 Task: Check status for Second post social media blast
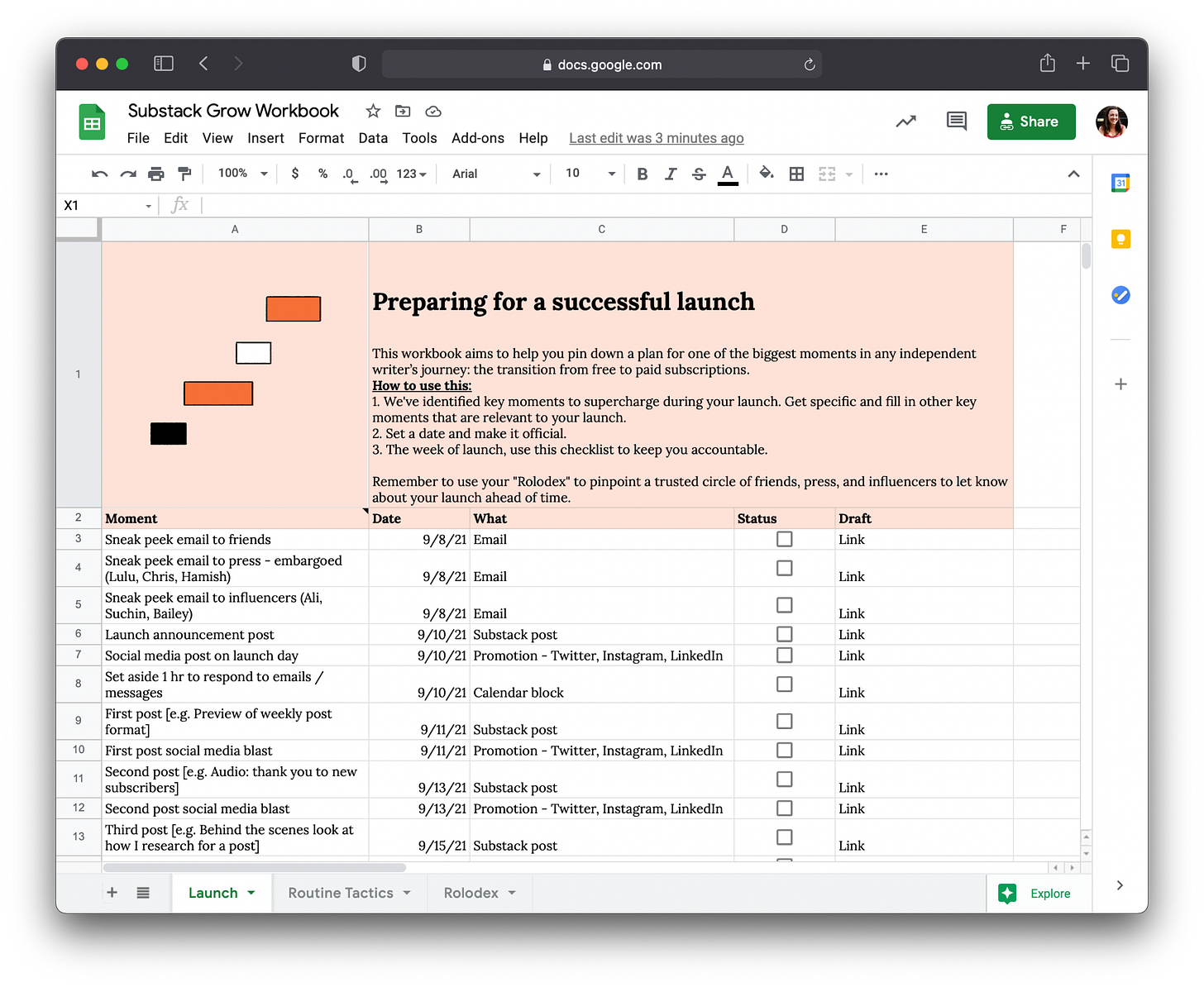785,808
